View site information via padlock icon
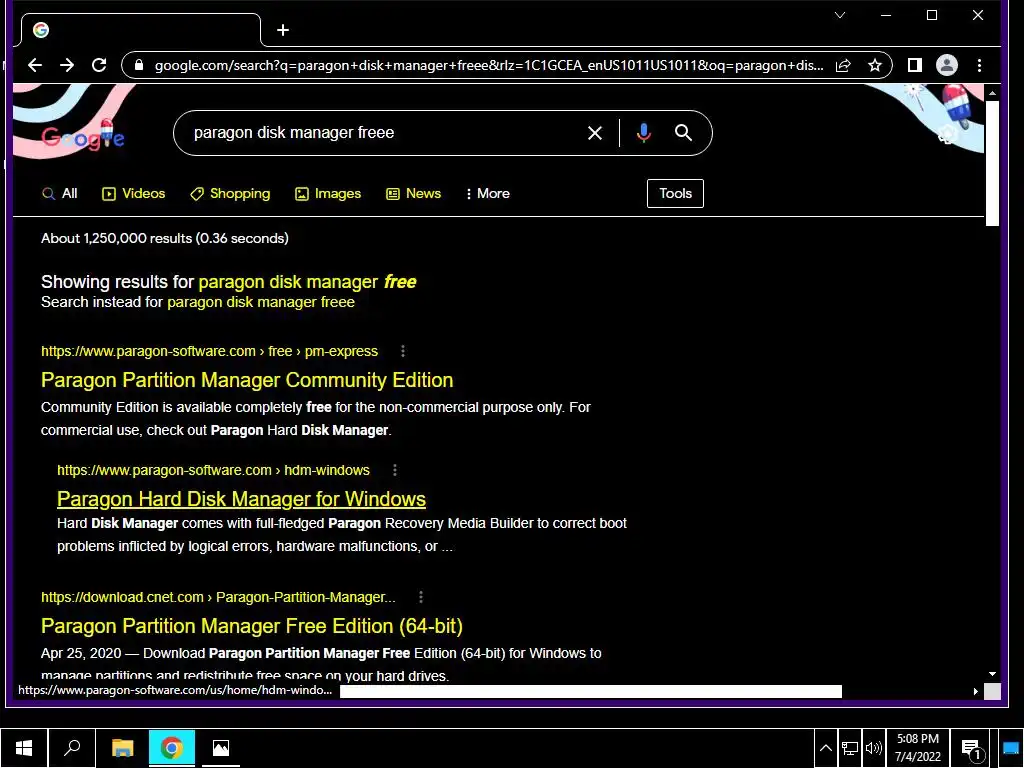This screenshot has height=768, width=1024. pos(138,65)
